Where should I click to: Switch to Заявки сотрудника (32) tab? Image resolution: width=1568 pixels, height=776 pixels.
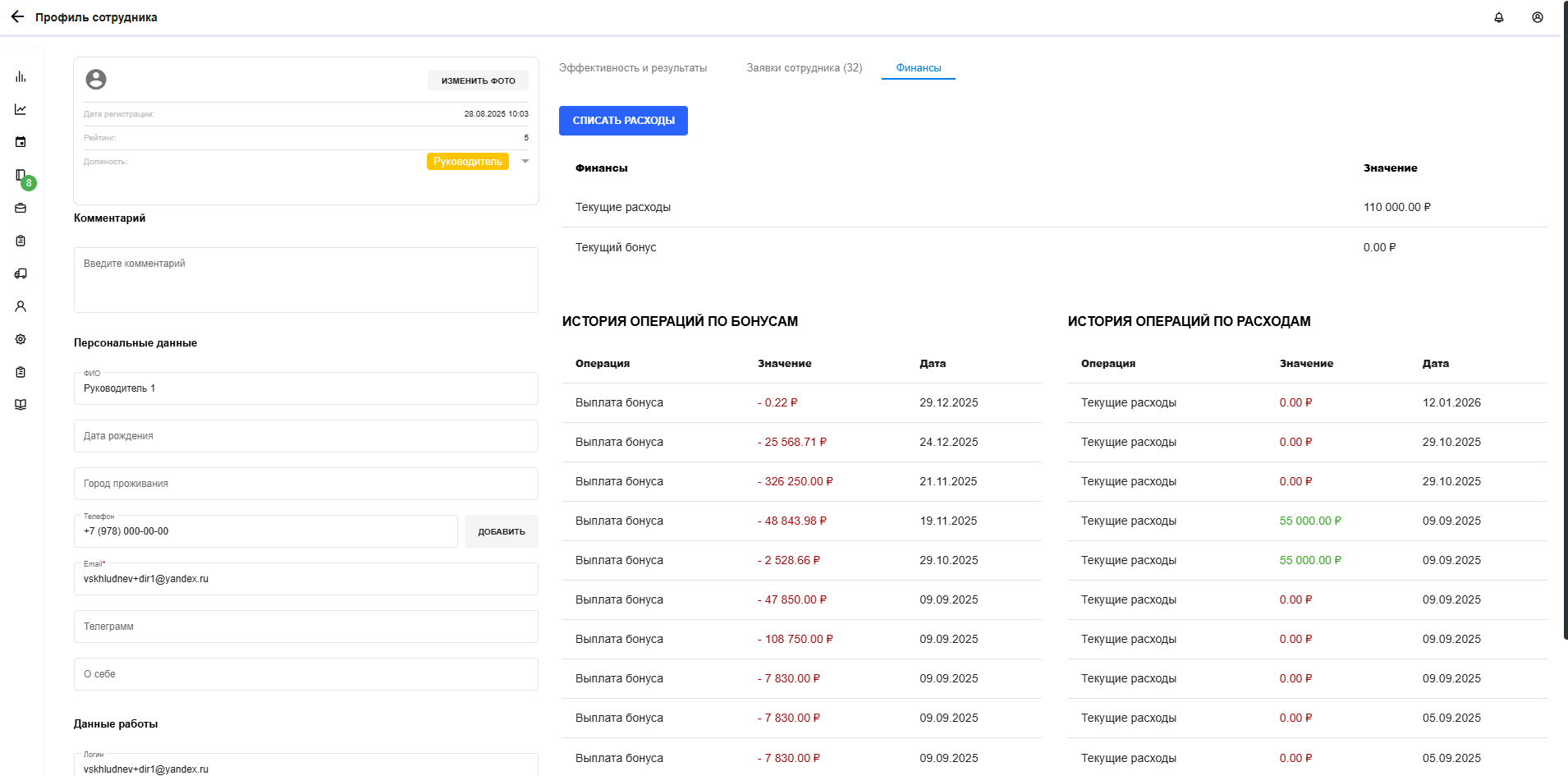805,68
